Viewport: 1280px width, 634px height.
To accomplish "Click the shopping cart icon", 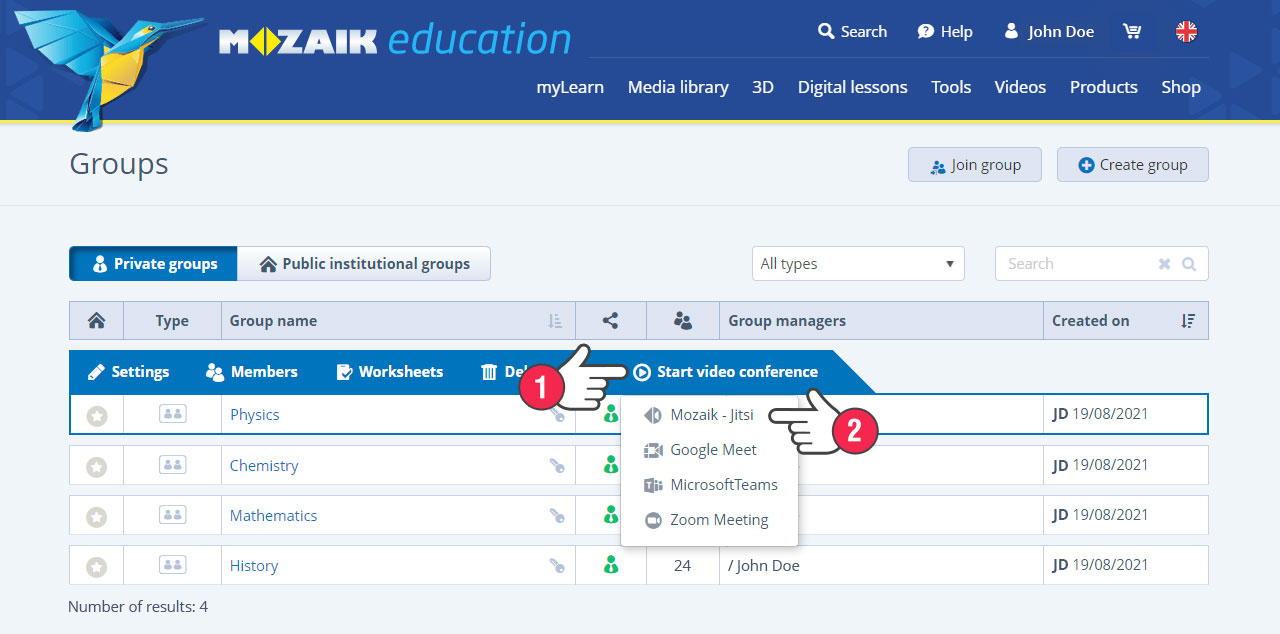I will tap(1132, 31).
